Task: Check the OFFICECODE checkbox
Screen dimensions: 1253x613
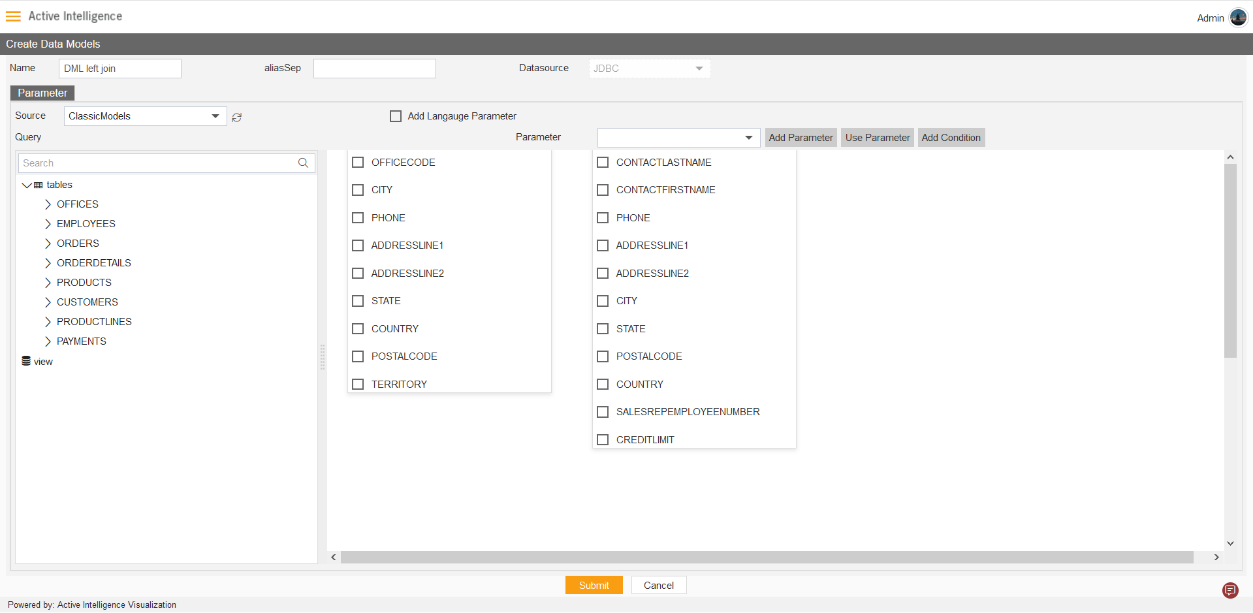Action: 358,162
